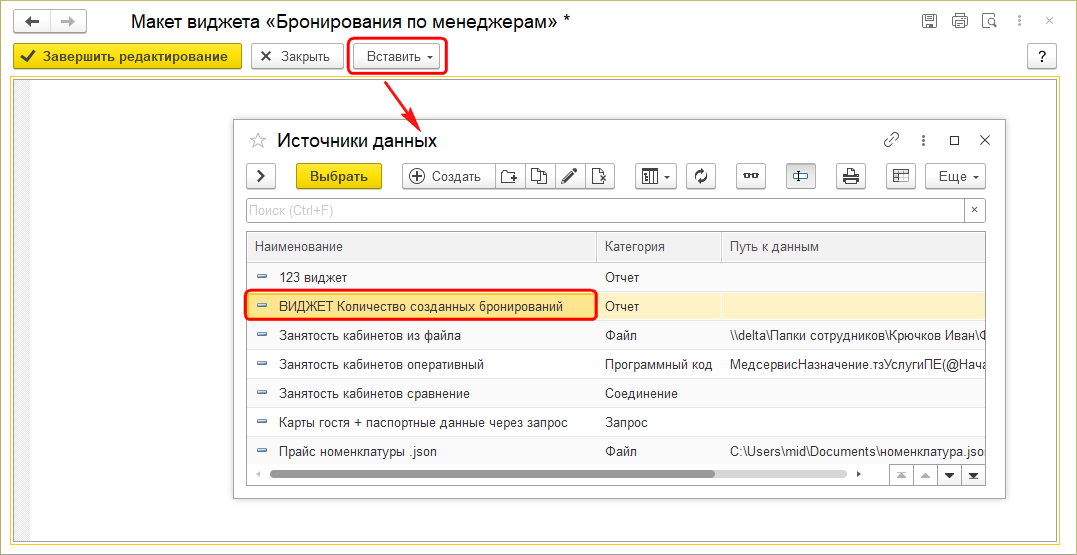The height and width of the screenshot is (555, 1077).
Task: Click the \\delta\Папки сотрудников path cell
Action: click(853, 336)
